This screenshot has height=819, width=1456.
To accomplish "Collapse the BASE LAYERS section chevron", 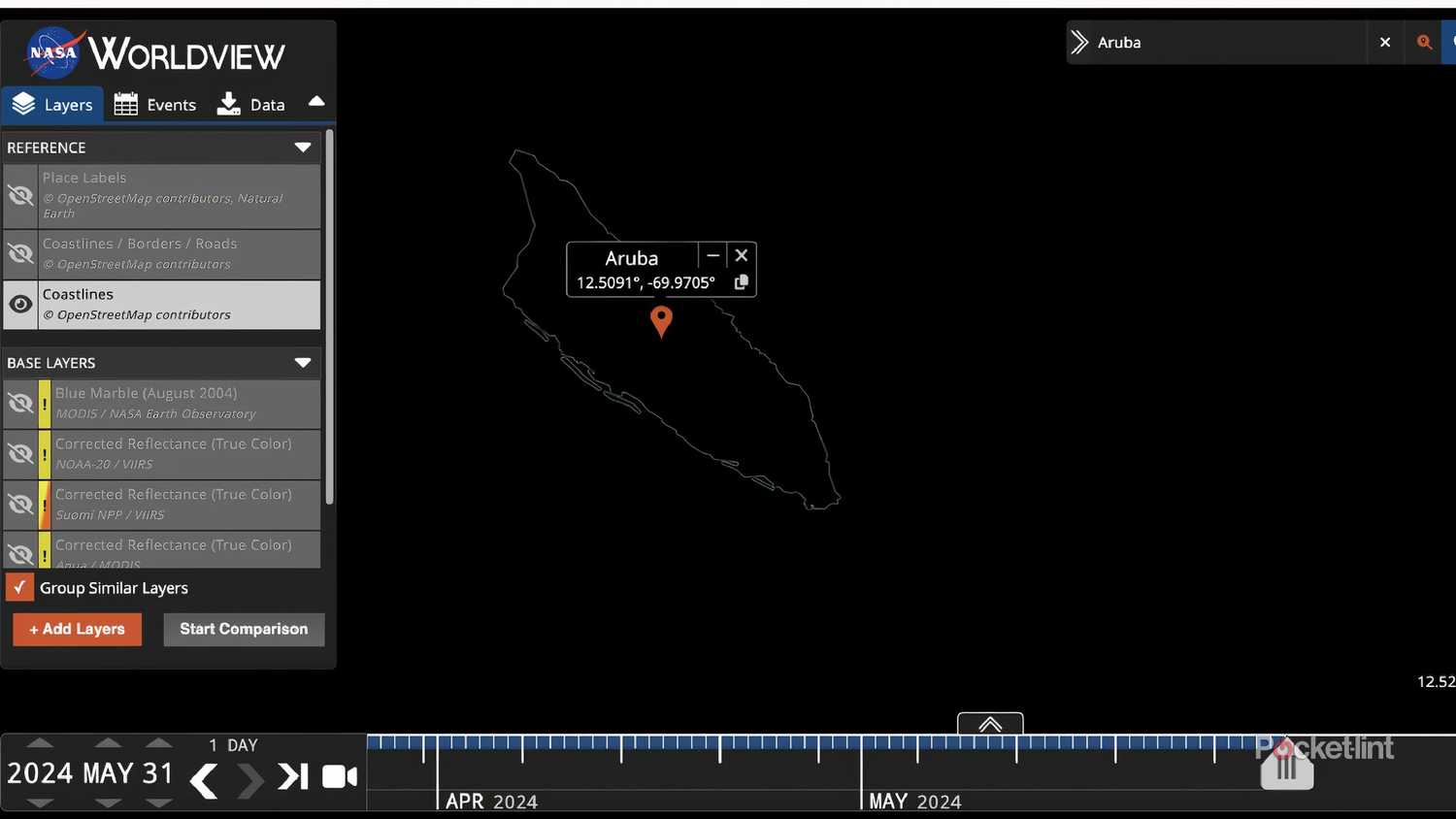I will click(x=304, y=362).
